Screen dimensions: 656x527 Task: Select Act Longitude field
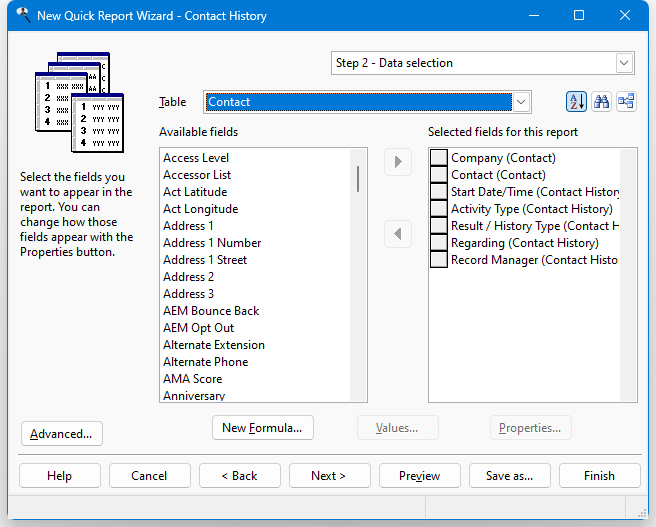pos(256,209)
